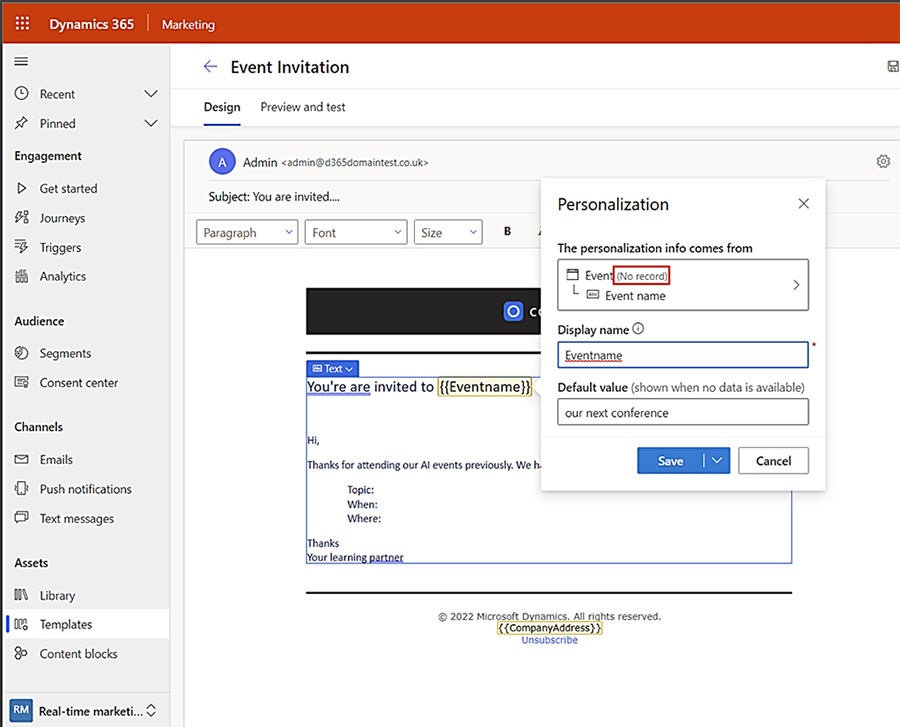Click the settings gear beside Admin sender
Viewport: 900px width, 727px height.
pyautogui.click(x=883, y=160)
